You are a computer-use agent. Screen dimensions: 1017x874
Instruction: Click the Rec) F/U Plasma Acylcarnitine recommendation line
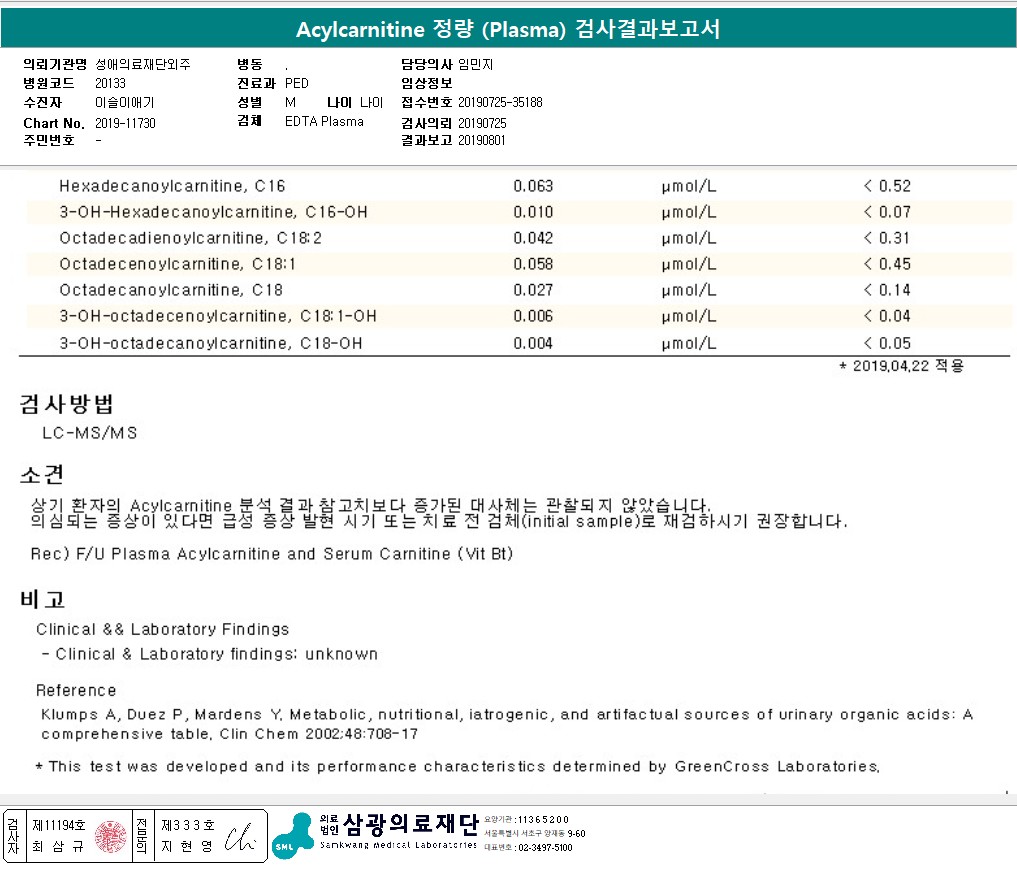[x=272, y=554]
